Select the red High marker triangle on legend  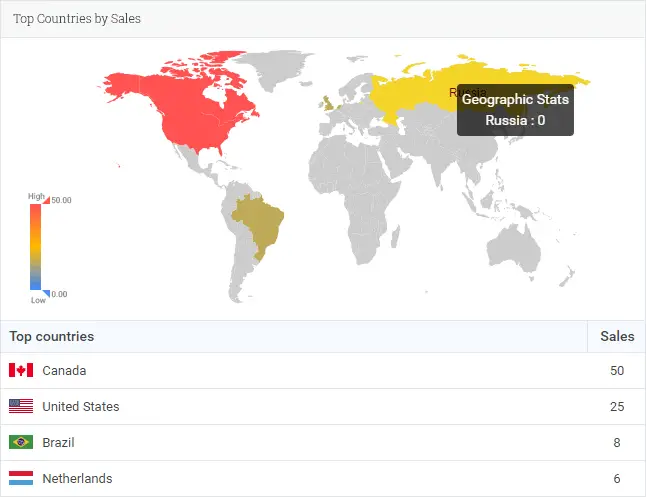pyautogui.click(x=46, y=201)
